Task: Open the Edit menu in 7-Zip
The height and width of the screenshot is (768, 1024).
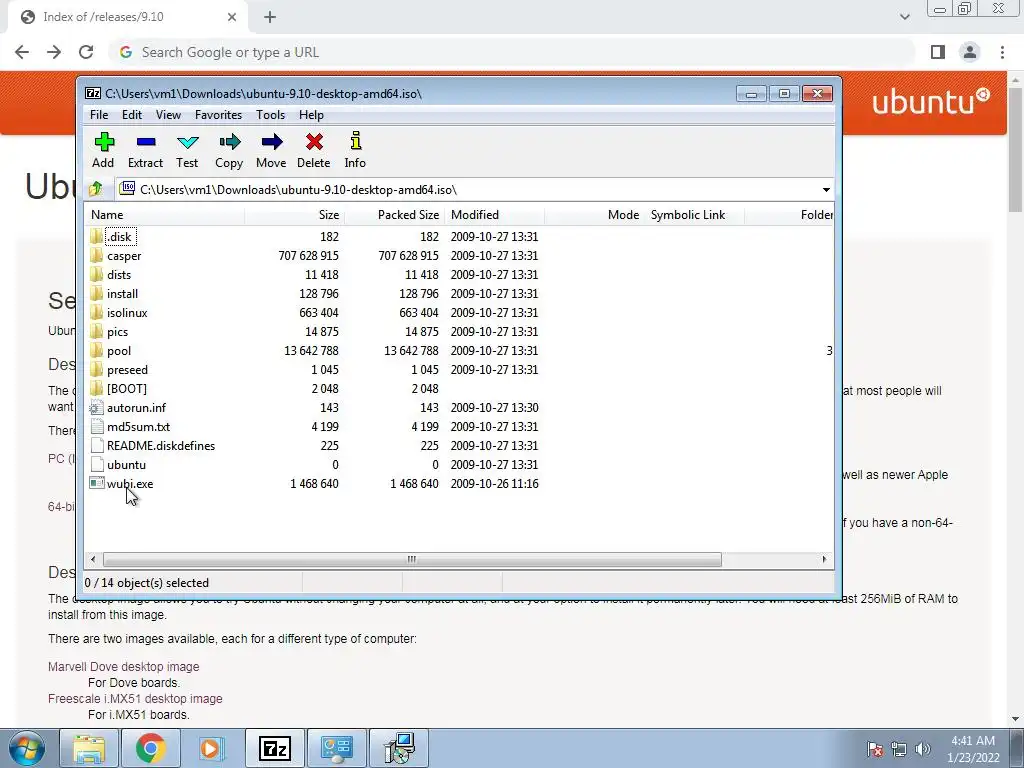Action: coord(132,115)
